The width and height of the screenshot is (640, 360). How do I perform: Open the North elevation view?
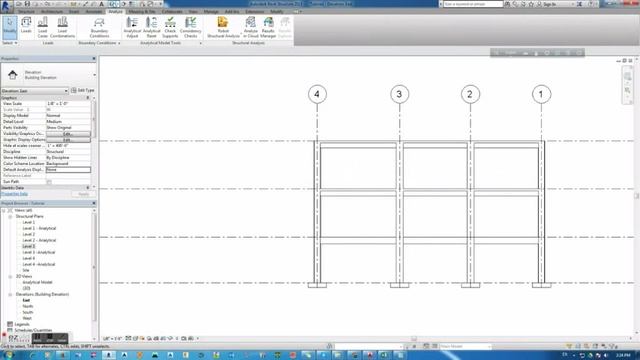point(28,306)
